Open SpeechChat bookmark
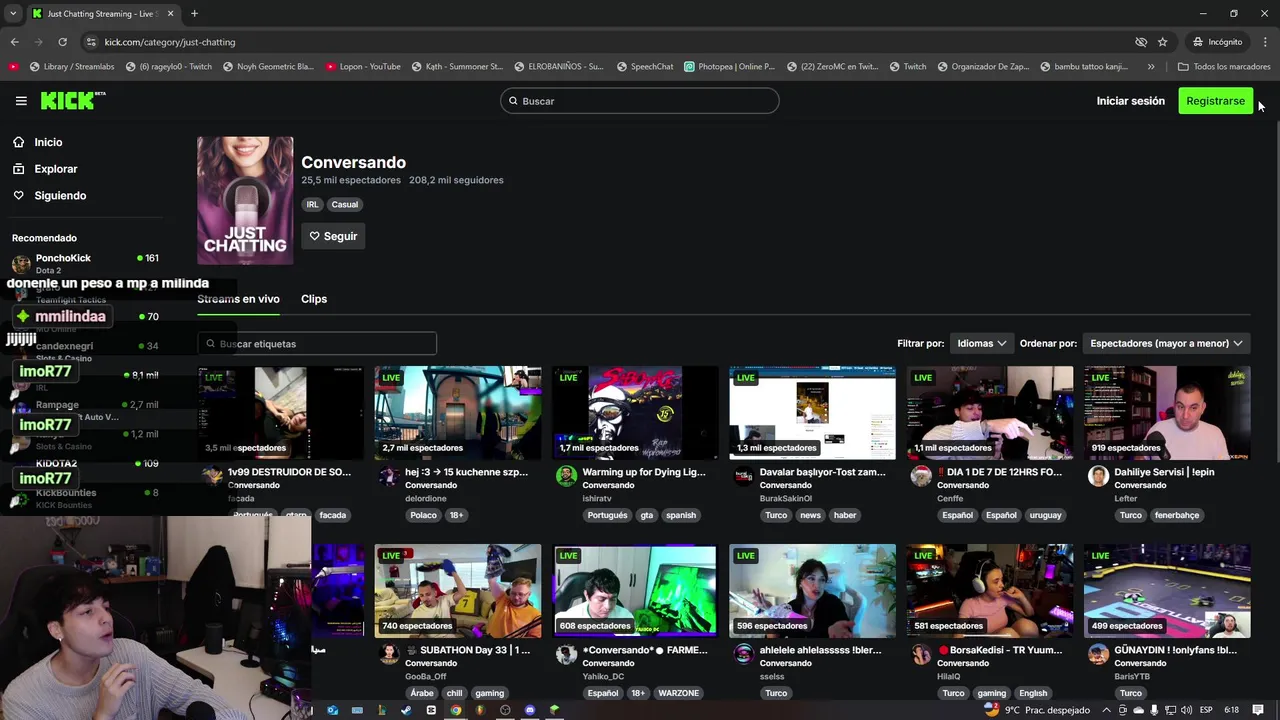Image resolution: width=1280 pixels, height=720 pixels. click(x=645, y=67)
